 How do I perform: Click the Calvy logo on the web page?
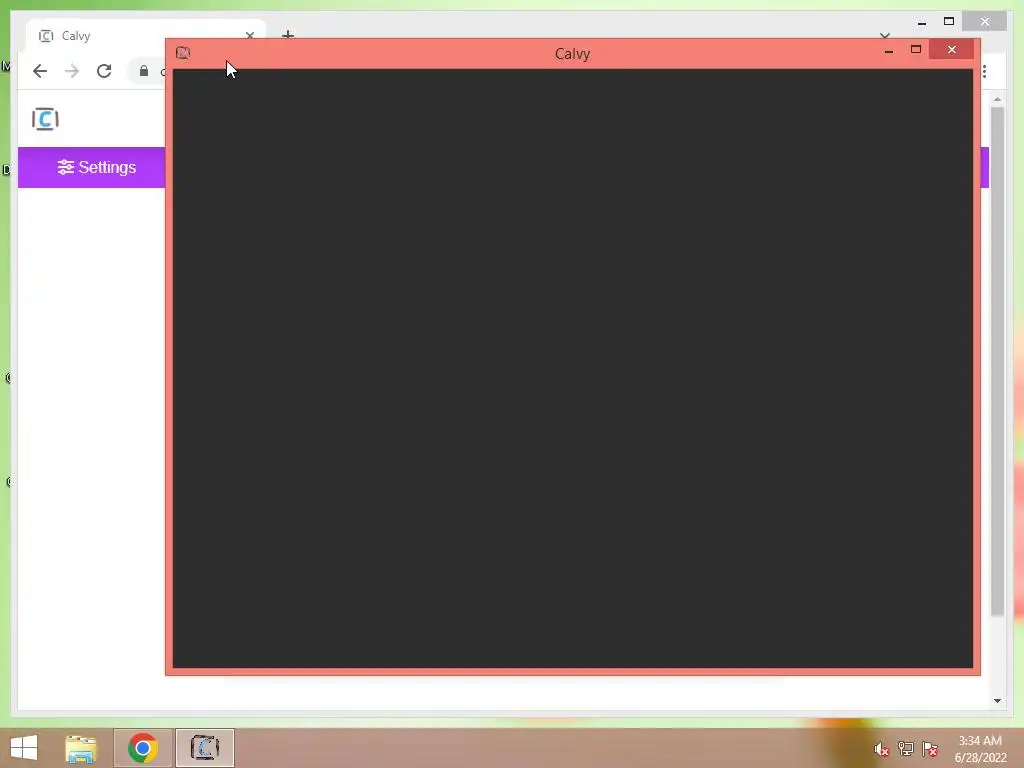pos(45,119)
